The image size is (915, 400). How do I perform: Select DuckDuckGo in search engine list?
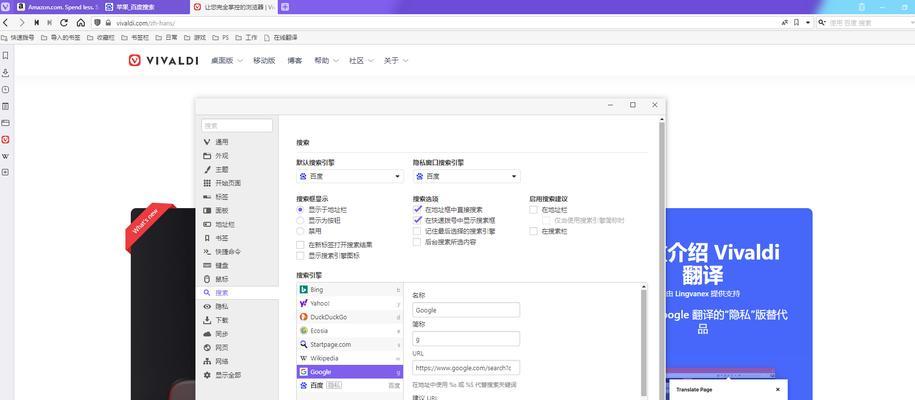click(x=349, y=317)
